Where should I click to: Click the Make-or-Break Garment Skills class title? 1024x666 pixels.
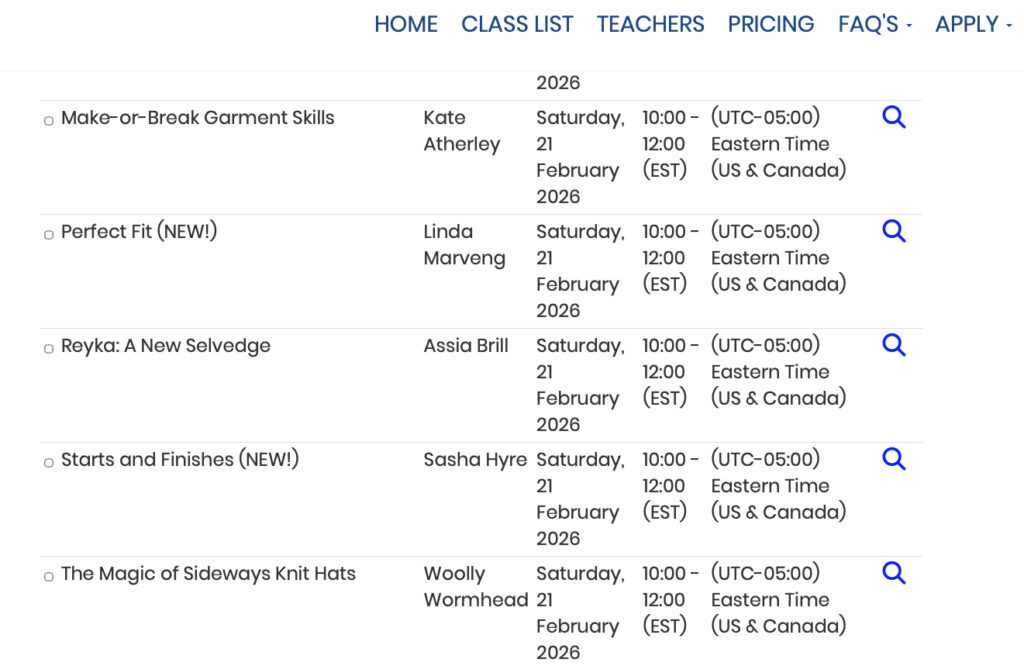tap(198, 118)
